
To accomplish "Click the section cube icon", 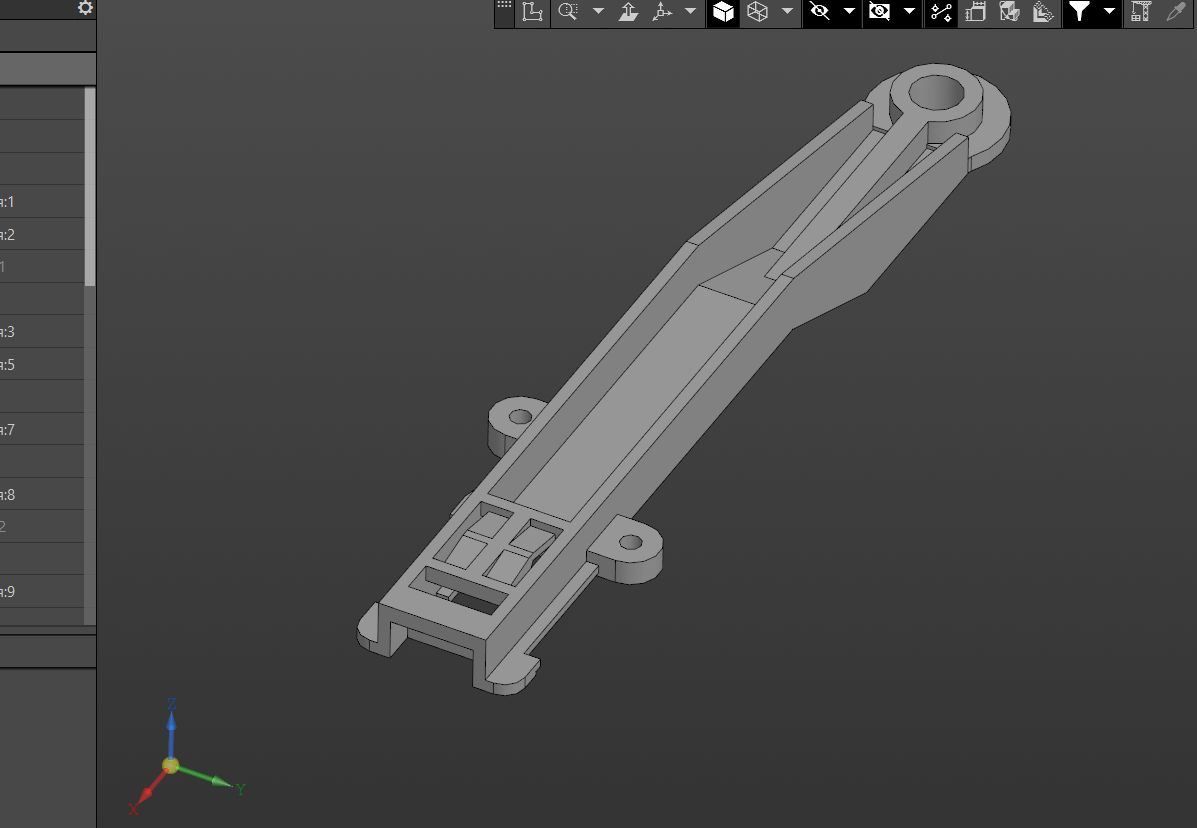I will (1009, 11).
